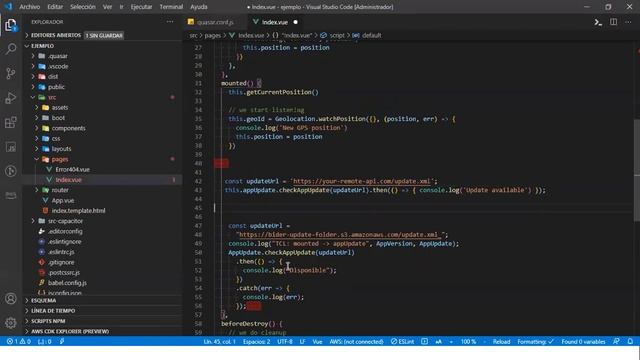
Task: Expand the src-capacitor folder
Action: (x=65, y=221)
